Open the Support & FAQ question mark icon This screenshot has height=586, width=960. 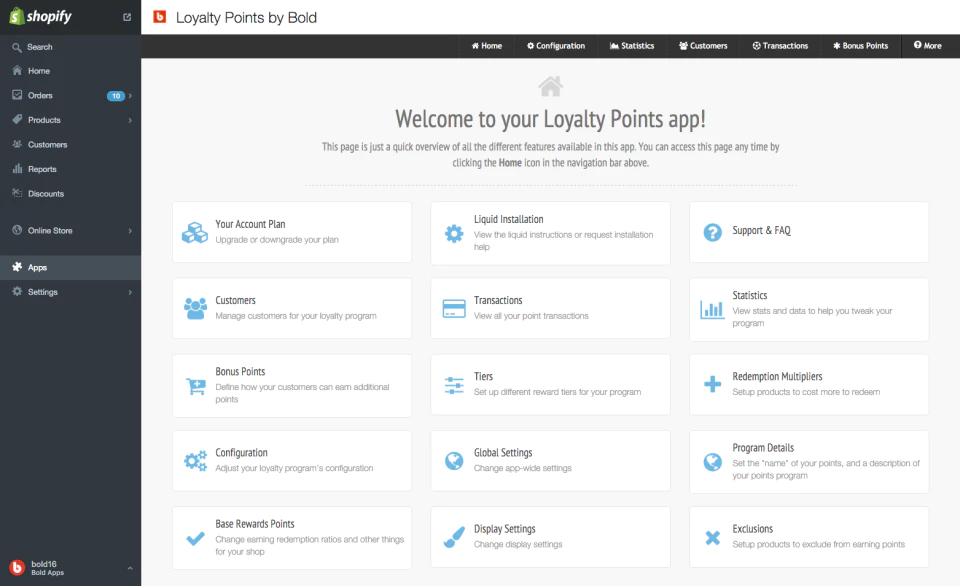pyautogui.click(x=712, y=232)
